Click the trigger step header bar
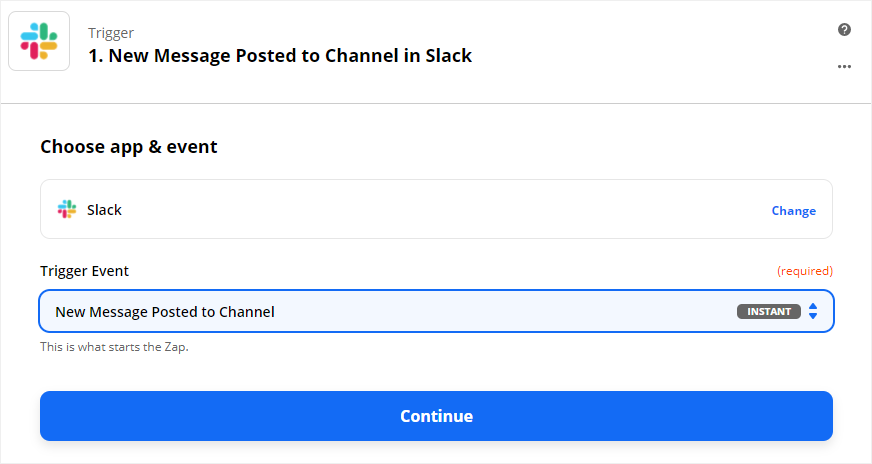 coord(436,52)
